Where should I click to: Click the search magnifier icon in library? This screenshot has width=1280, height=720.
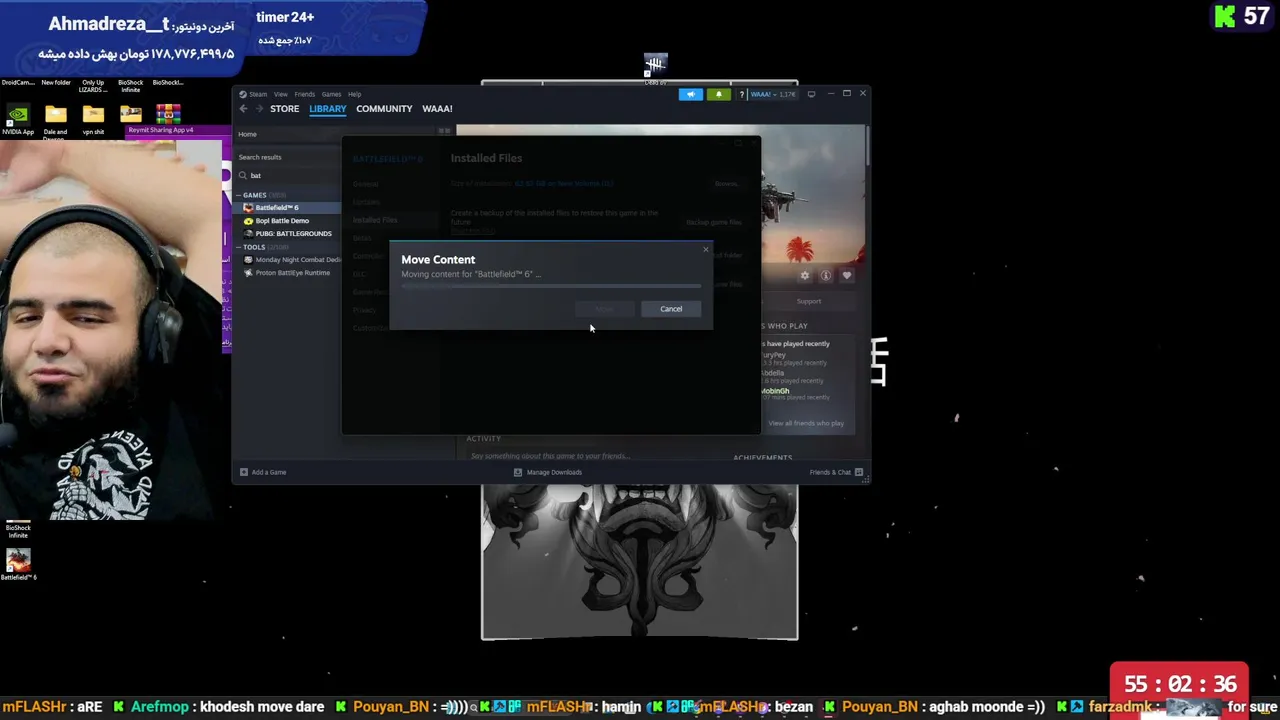tap(243, 175)
